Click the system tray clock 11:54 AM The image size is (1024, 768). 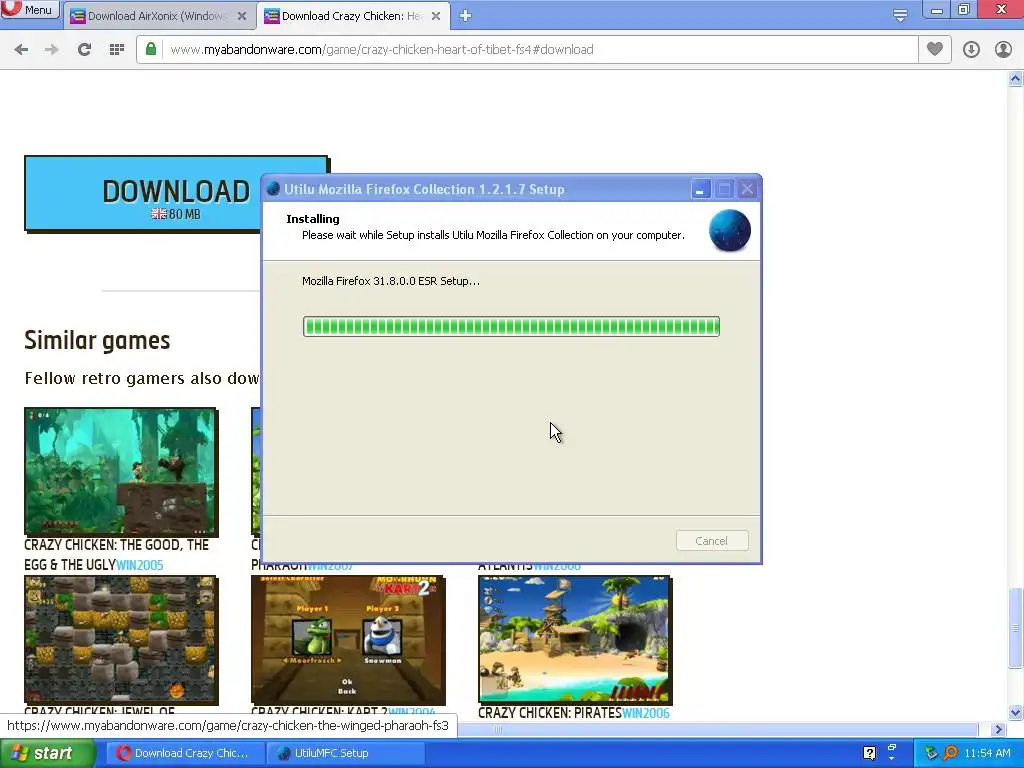(x=987, y=753)
